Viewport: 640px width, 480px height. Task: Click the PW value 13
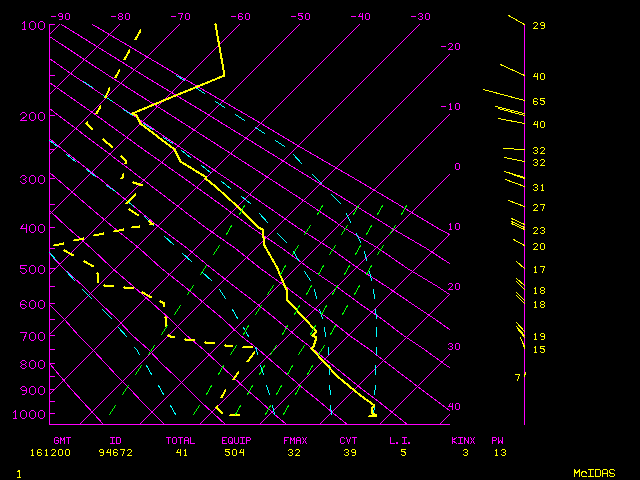(x=498, y=452)
